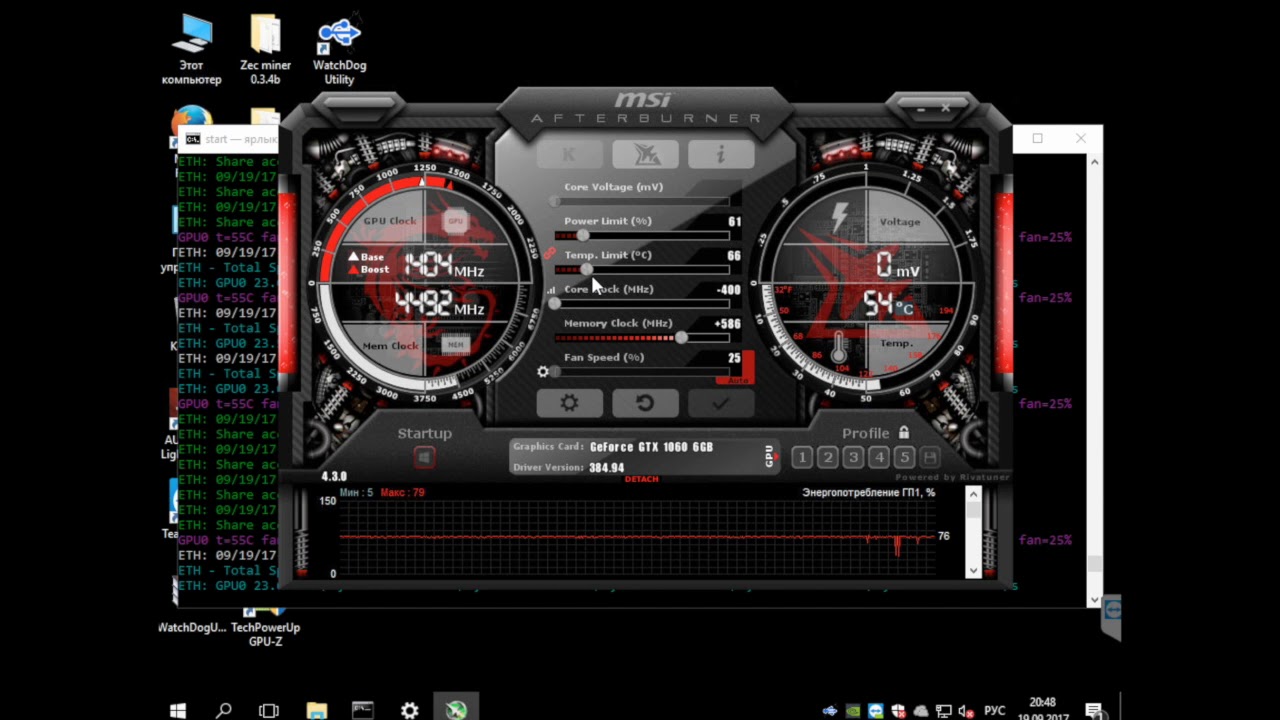Click the Memory Clock slider handle
This screenshot has width=1280, height=720.
681,338
